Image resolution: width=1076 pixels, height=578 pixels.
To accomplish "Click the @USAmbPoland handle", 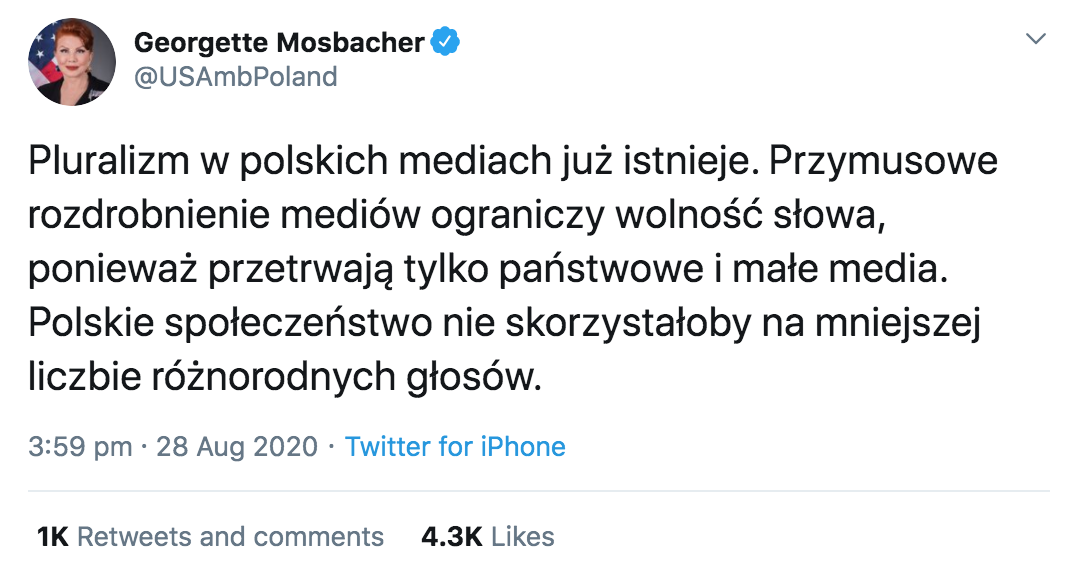I will coord(235,77).
